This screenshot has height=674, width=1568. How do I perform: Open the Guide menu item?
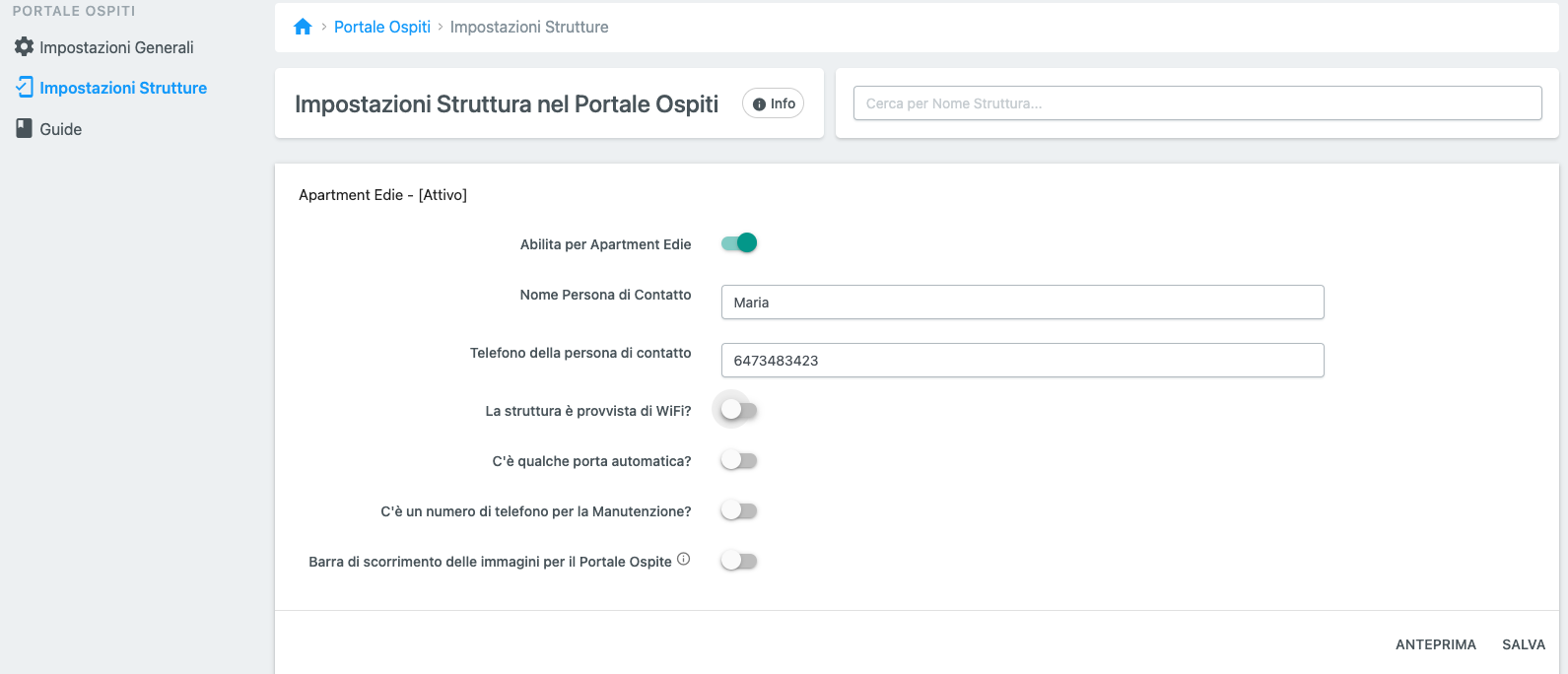(60, 129)
